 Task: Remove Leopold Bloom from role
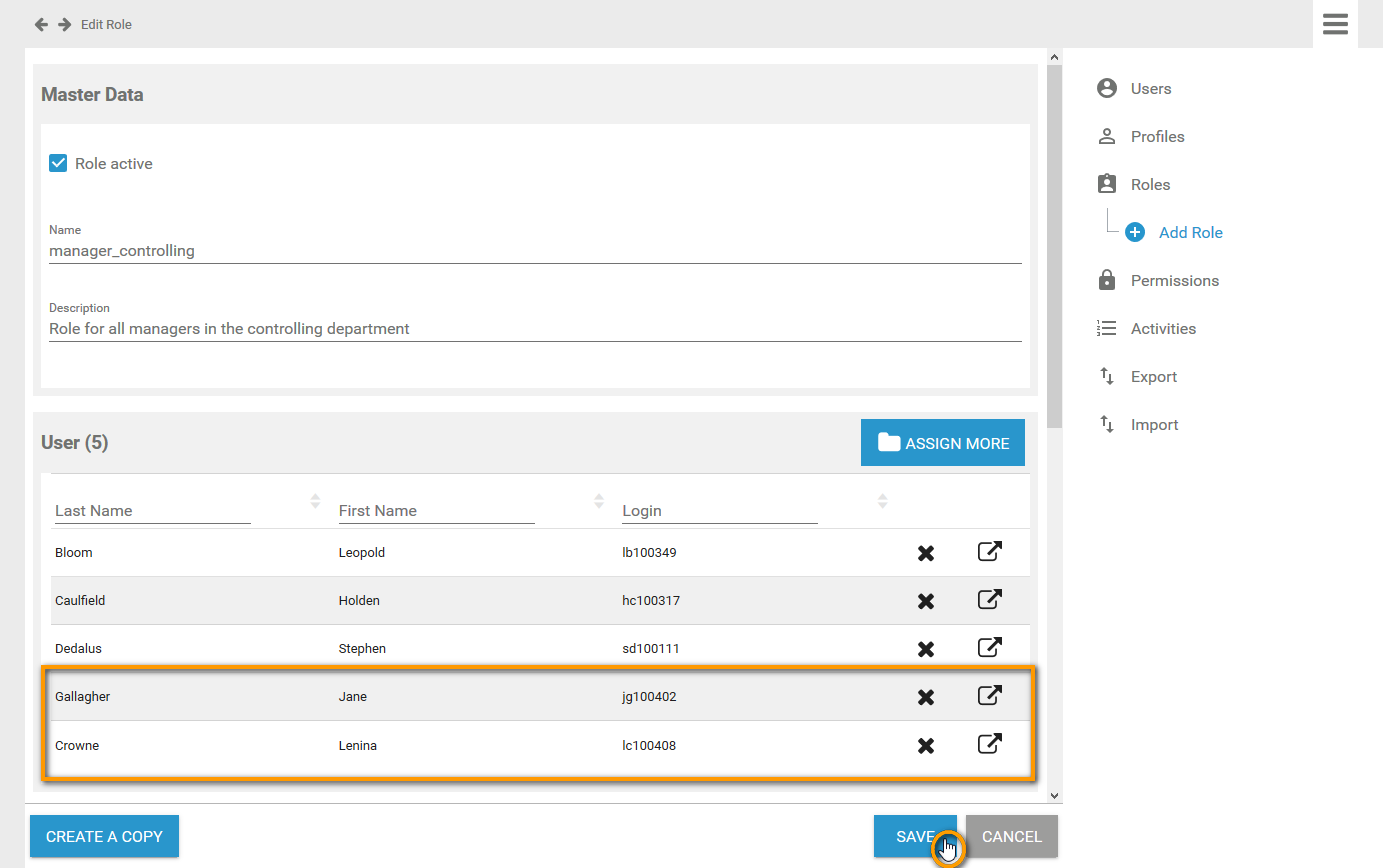(x=926, y=553)
